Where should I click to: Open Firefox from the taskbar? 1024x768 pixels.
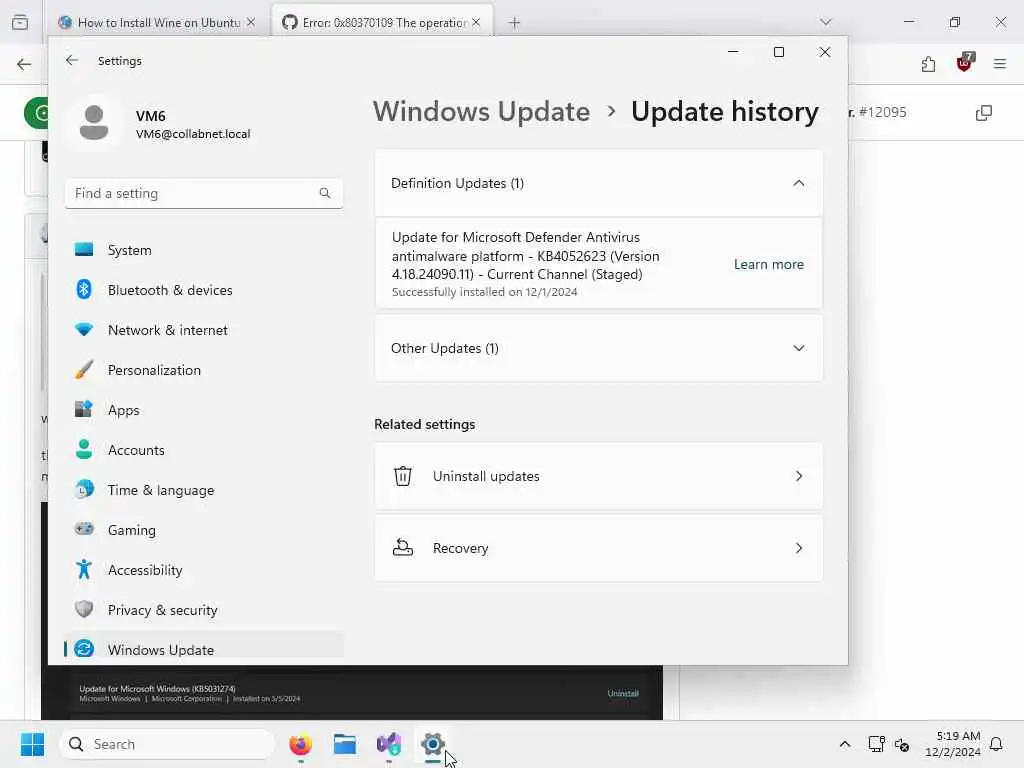coord(300,744)
